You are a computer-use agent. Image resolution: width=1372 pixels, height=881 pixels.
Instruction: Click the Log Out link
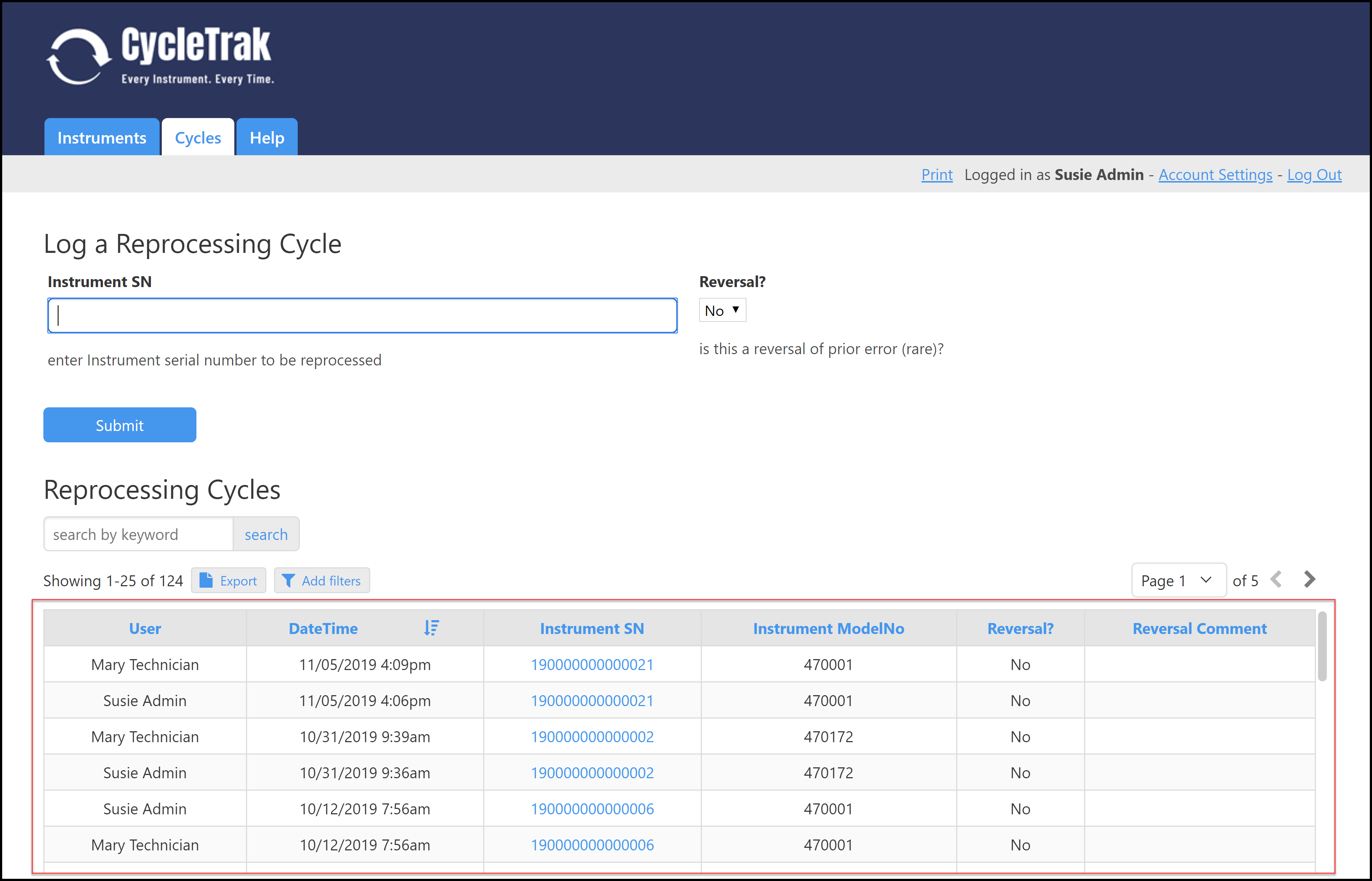pyautogui.click(x=1314, y=175)
